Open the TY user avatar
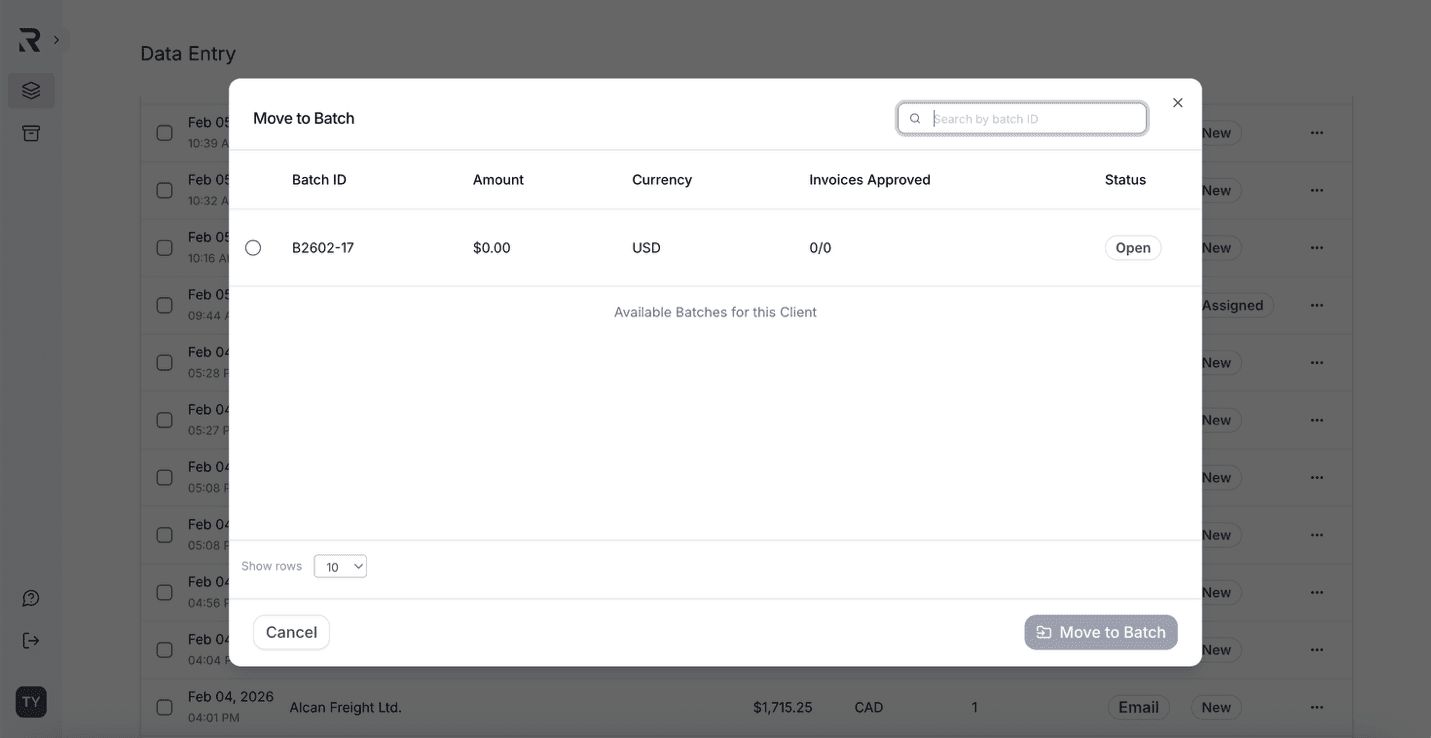 click(x=31, y=702)
